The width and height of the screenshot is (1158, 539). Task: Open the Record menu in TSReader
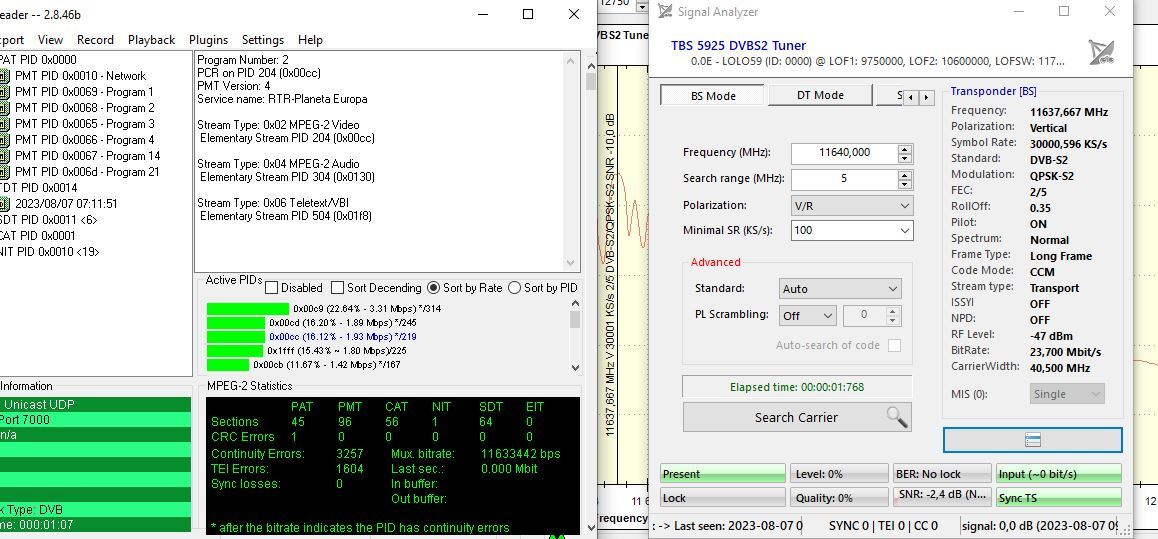tap(95, 40)
